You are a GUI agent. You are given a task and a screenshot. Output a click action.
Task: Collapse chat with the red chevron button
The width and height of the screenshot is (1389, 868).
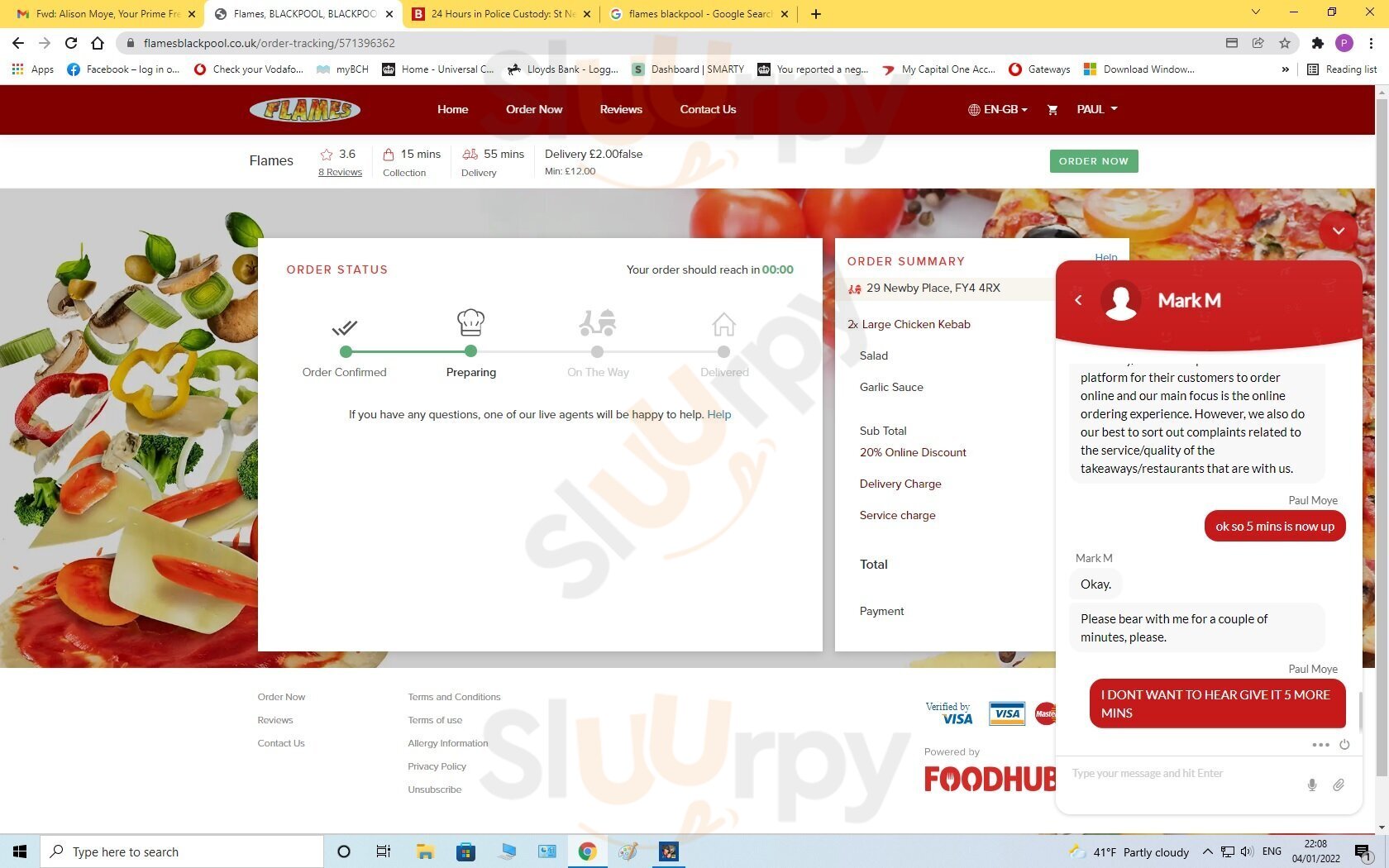[1338, 231]
